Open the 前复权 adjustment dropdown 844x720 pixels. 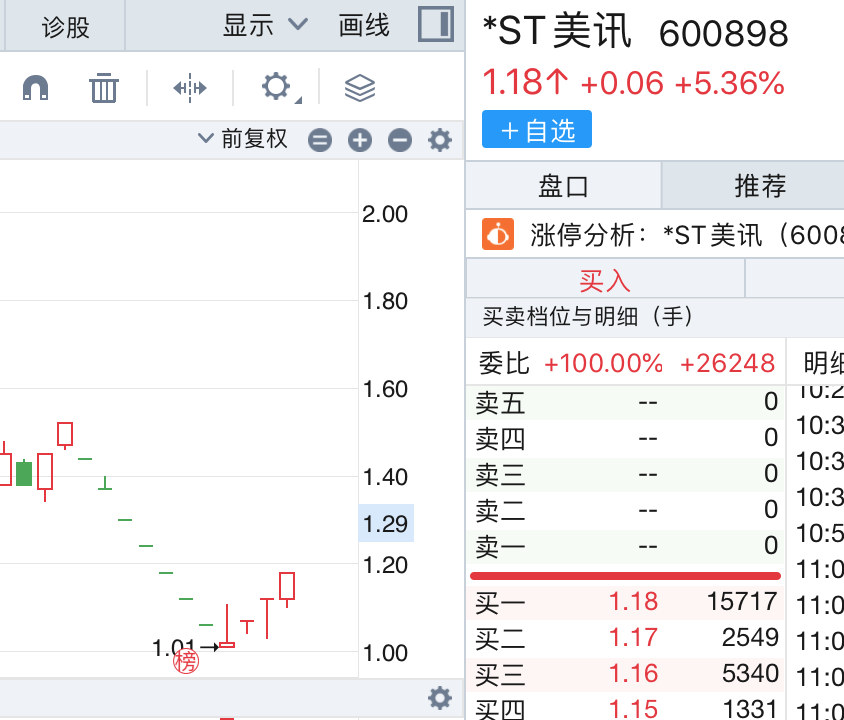pyautogui.click(x=244, y=139)
